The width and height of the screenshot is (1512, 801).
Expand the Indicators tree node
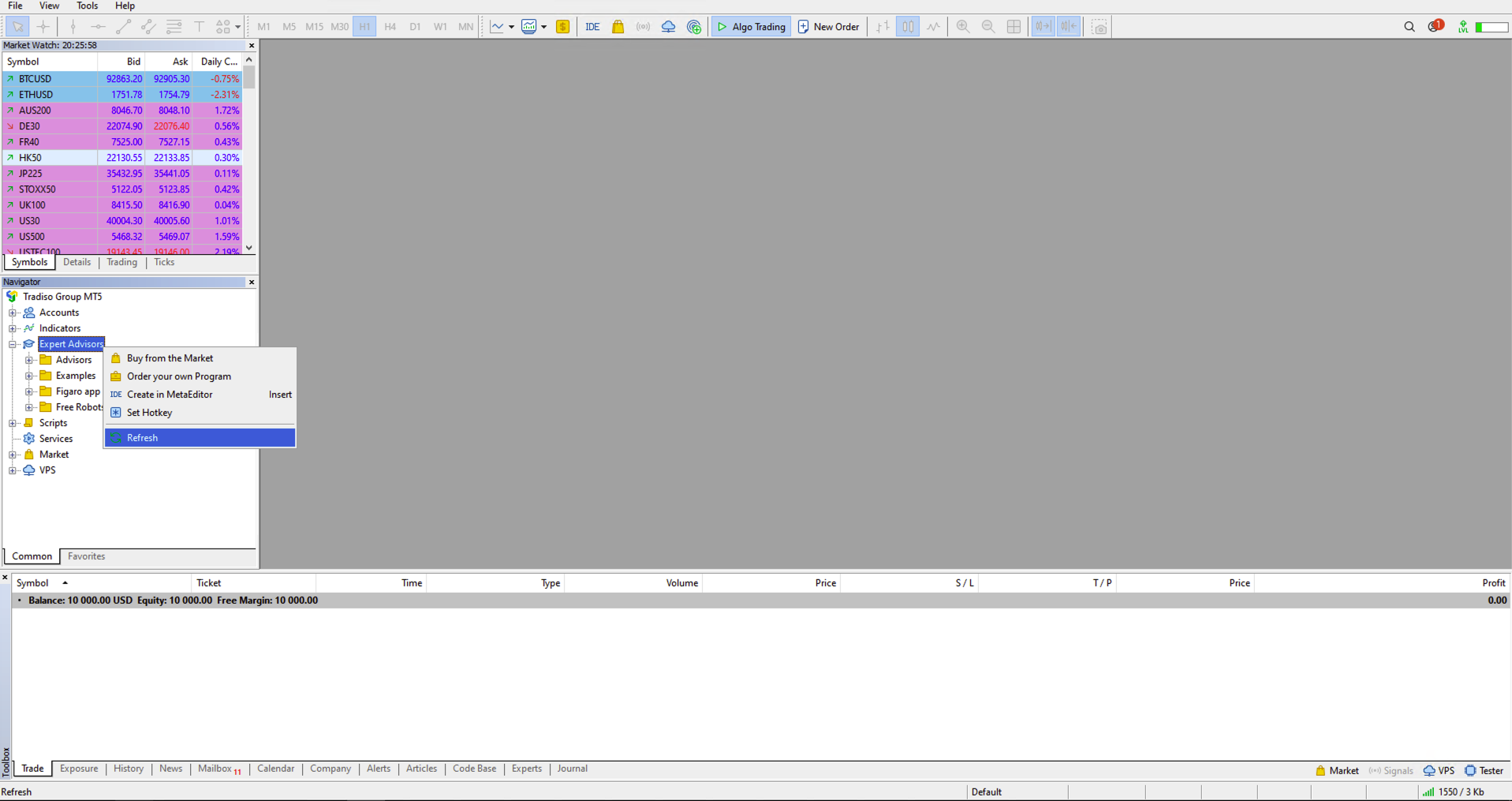click(13, 328)
